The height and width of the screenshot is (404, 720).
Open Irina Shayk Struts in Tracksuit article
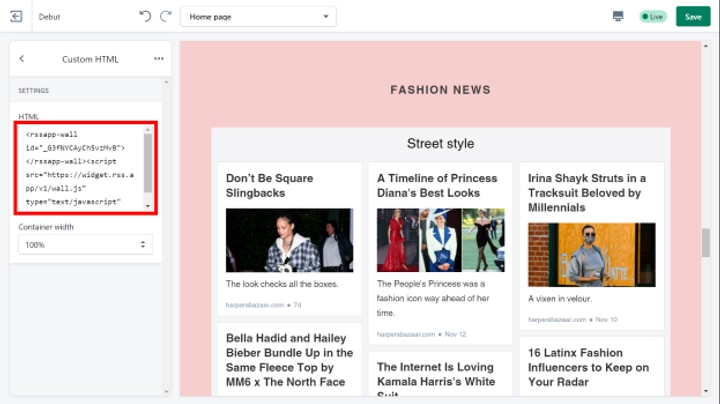[587, 193]
